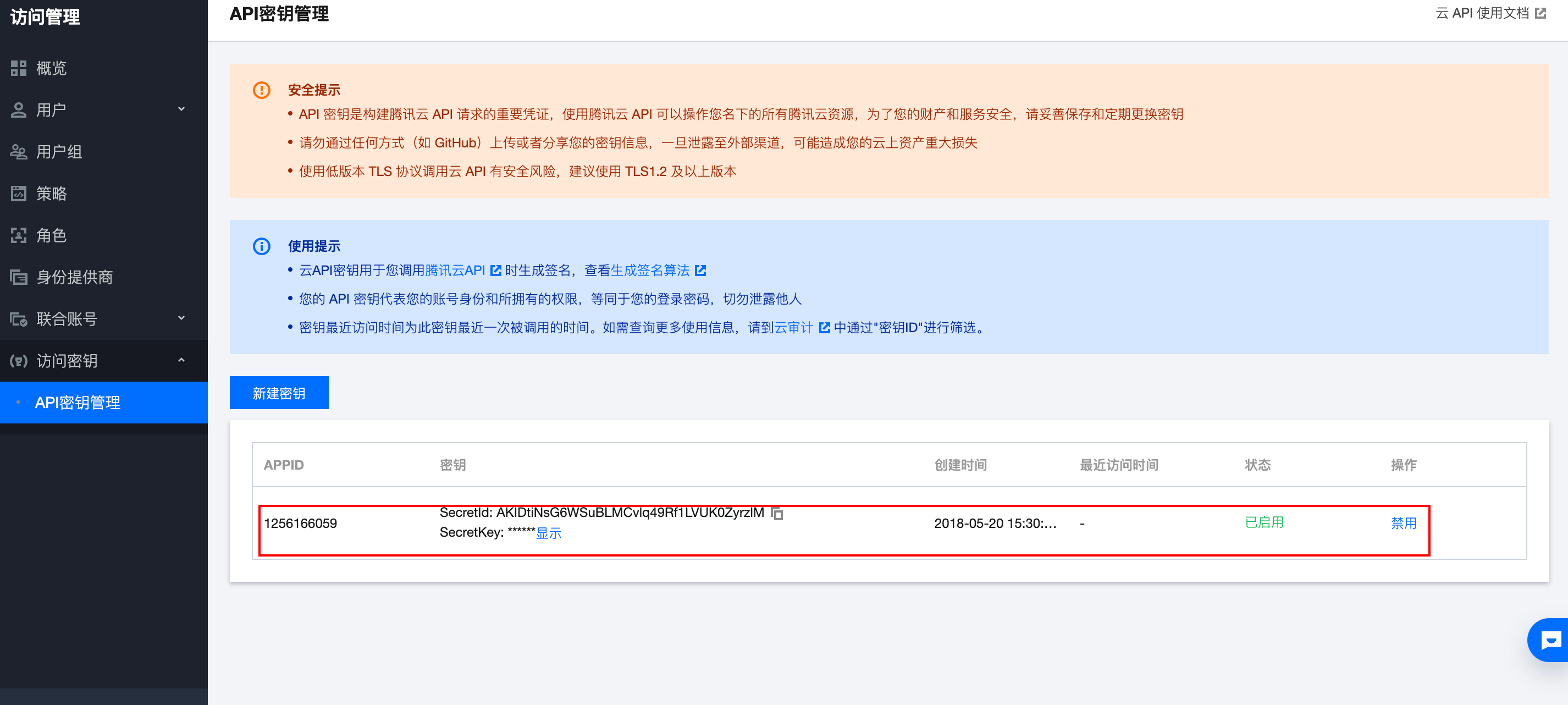The width and height of the screenshot is (1568, 705).
Task: Click the user group (用户组) icon
Action: coord(18,152)
